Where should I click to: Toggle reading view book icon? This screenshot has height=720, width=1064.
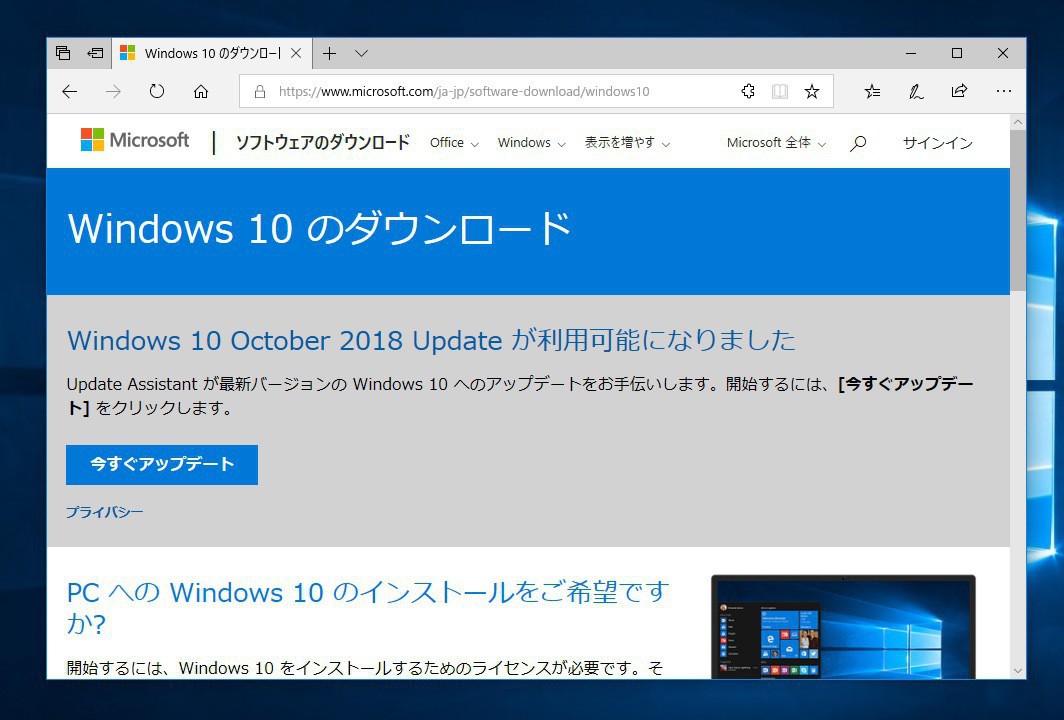780,92
